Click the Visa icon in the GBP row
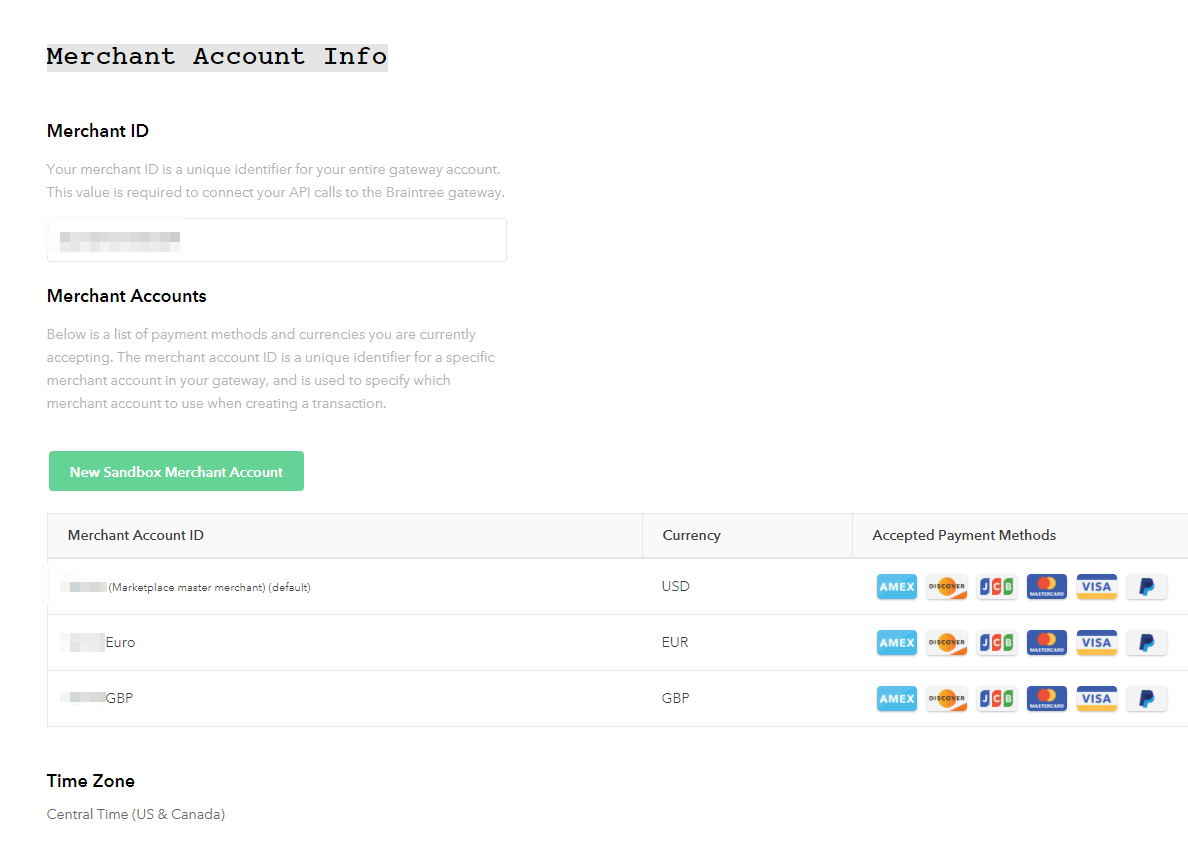The height and width of the screenshot is (842, 1188). (x=1096, y=699)
